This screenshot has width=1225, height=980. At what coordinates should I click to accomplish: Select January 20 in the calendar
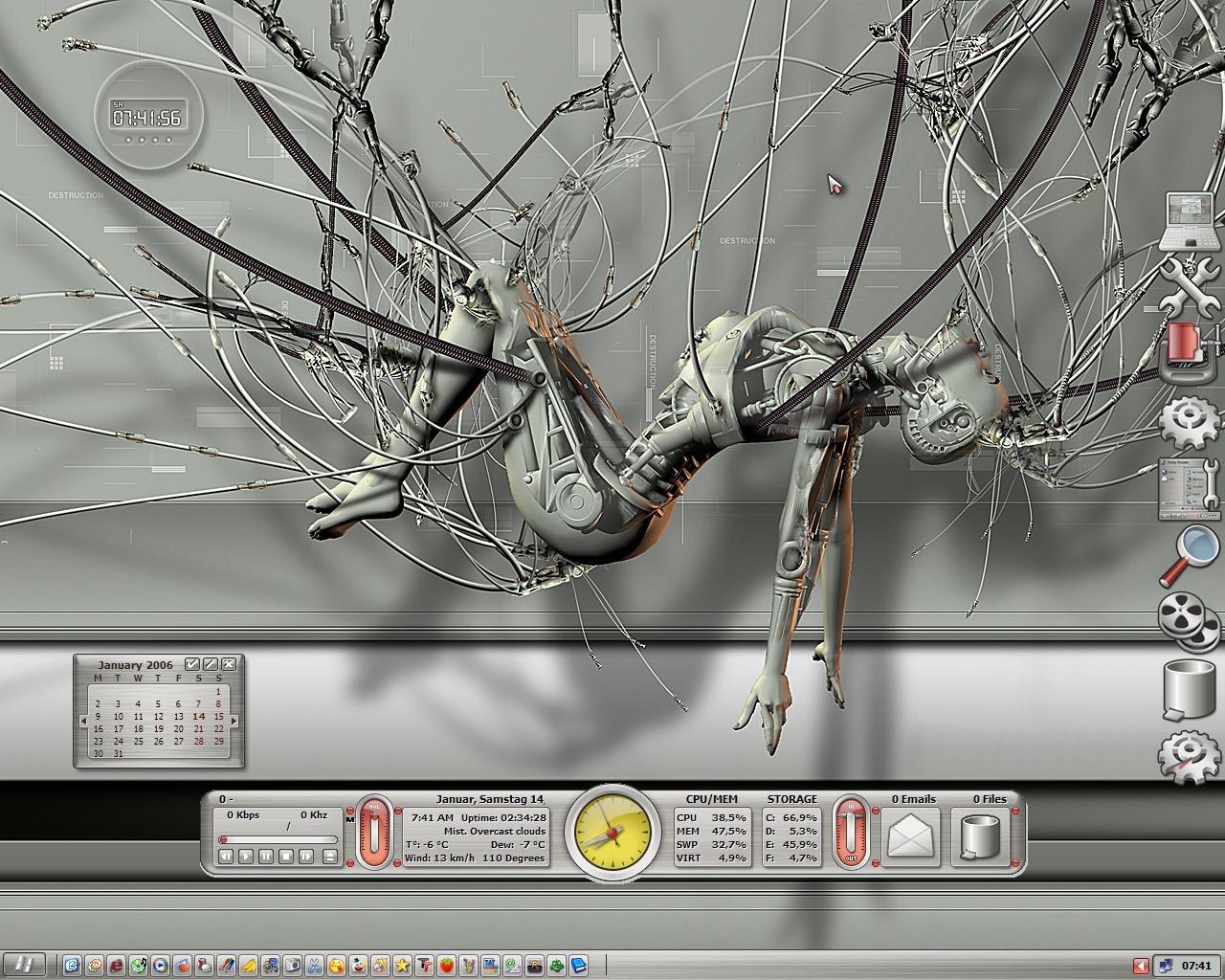(x=178, y=728)
